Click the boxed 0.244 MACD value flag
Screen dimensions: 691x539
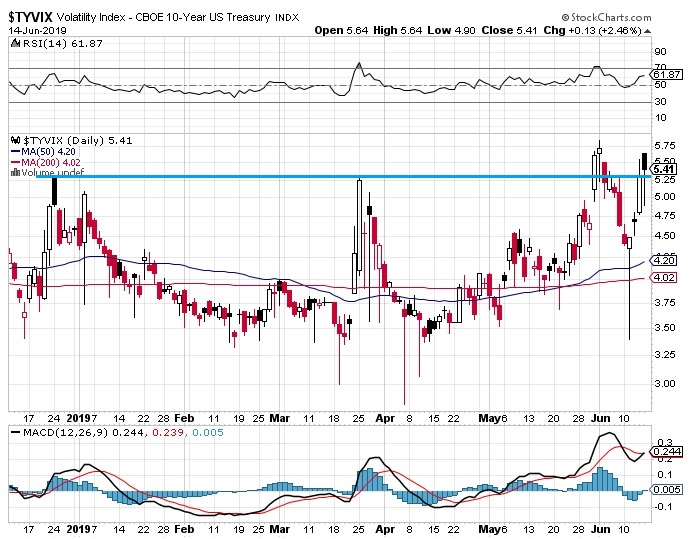667,452
